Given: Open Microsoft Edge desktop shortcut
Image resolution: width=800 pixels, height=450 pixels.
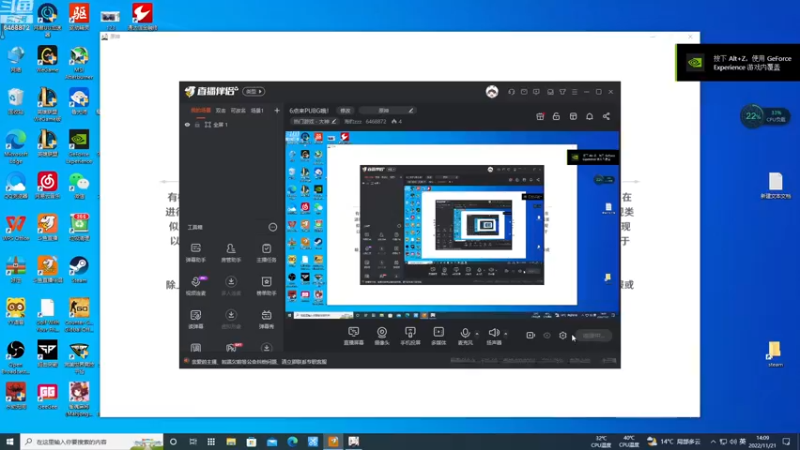Looking at the screenshot, I should coord(16,147).
